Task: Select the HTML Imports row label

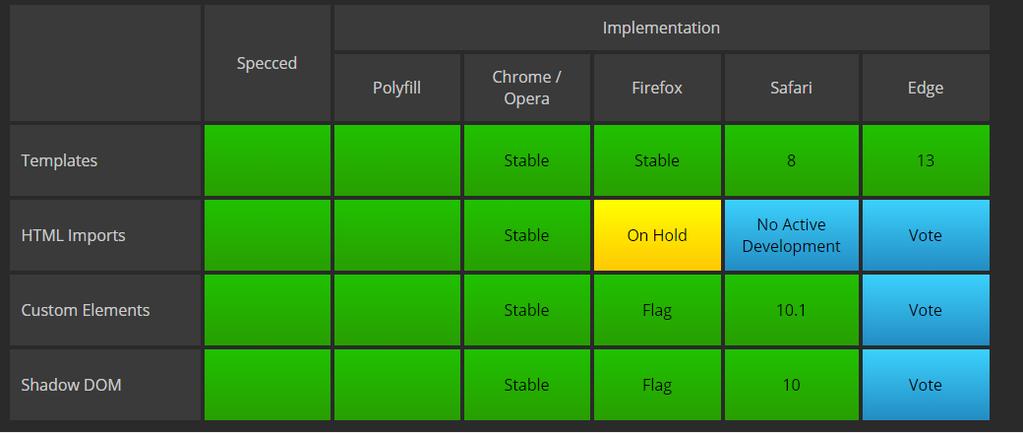Action: pyautogui.click(x=104, y=235)
